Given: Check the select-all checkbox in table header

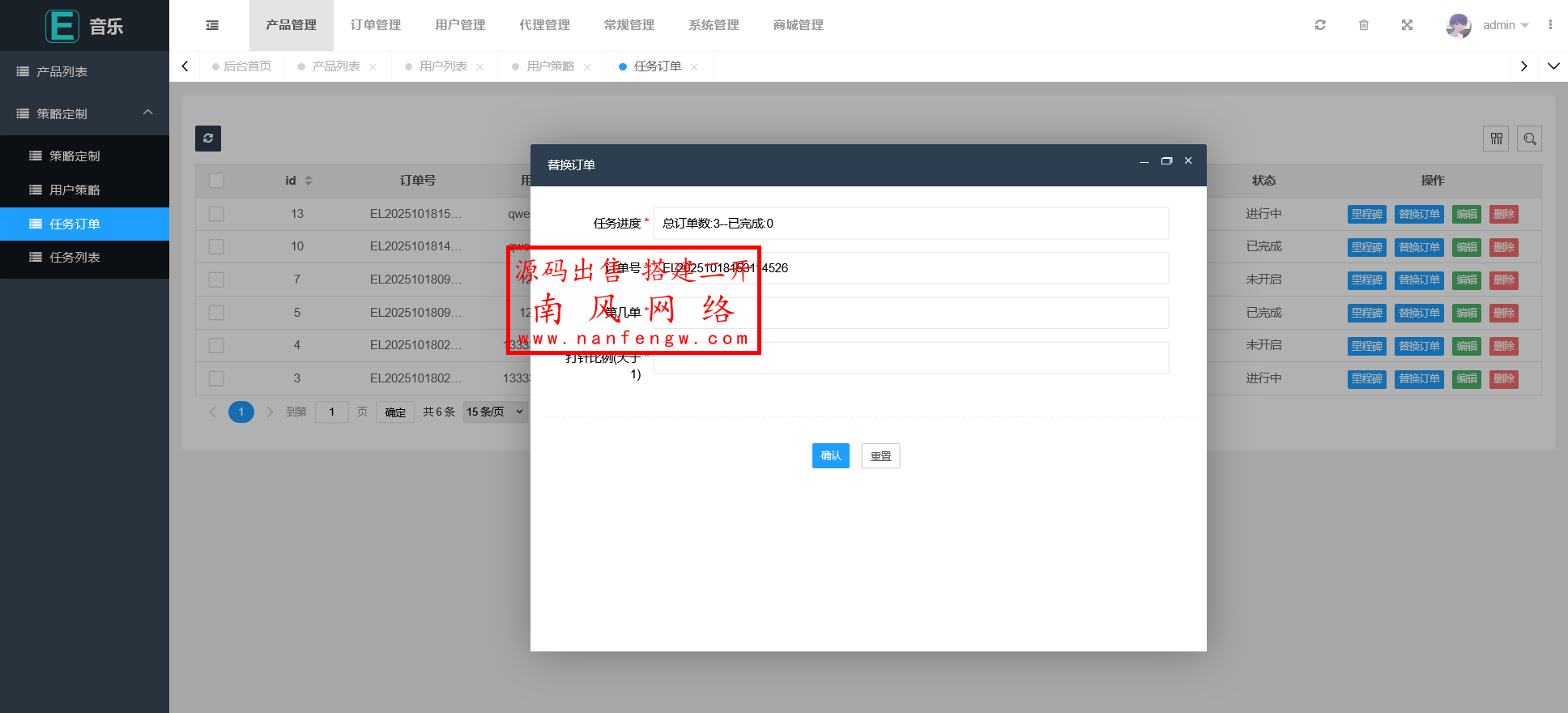Looking at the screenshot, I should click(216, 181).
